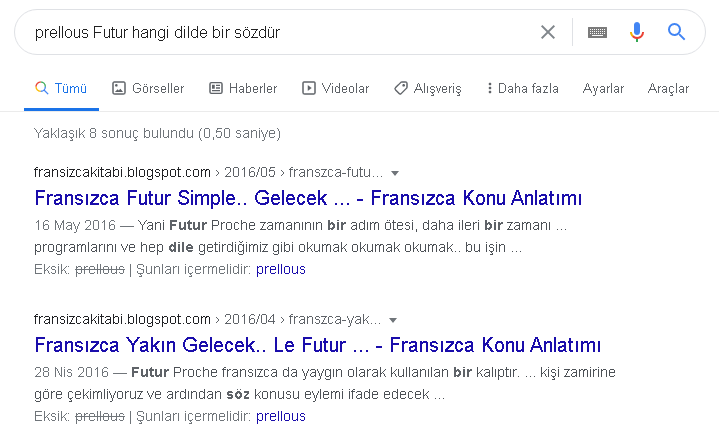Click the Haberler news icon

click(216, 88)
